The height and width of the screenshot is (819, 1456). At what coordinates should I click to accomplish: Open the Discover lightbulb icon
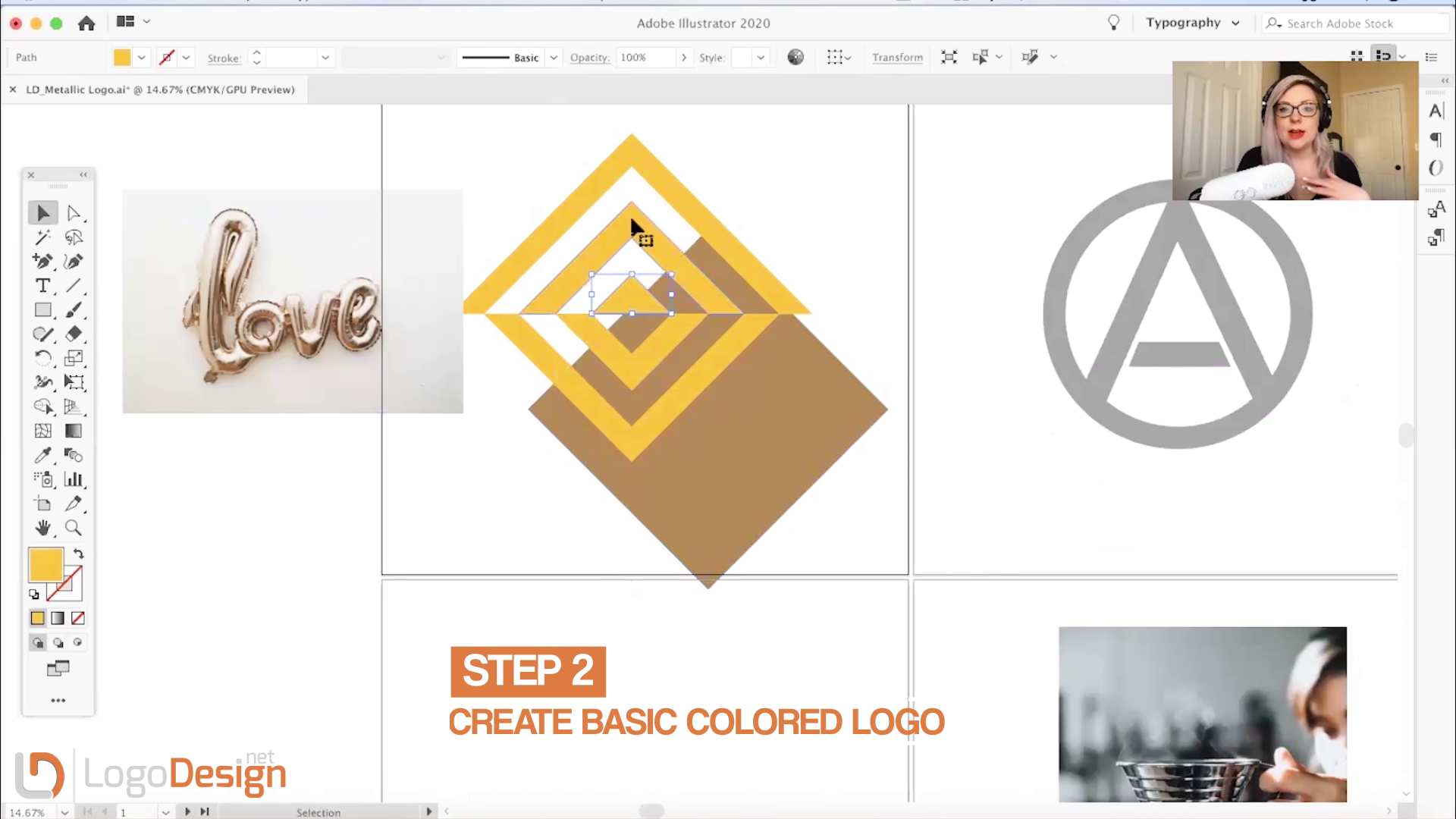tap(1113, 23)
